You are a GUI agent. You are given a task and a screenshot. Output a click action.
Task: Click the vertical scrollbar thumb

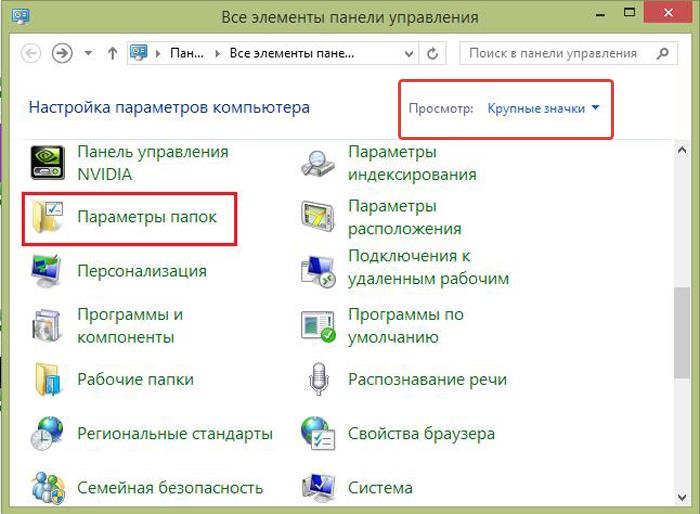click(x=681, y=333)
